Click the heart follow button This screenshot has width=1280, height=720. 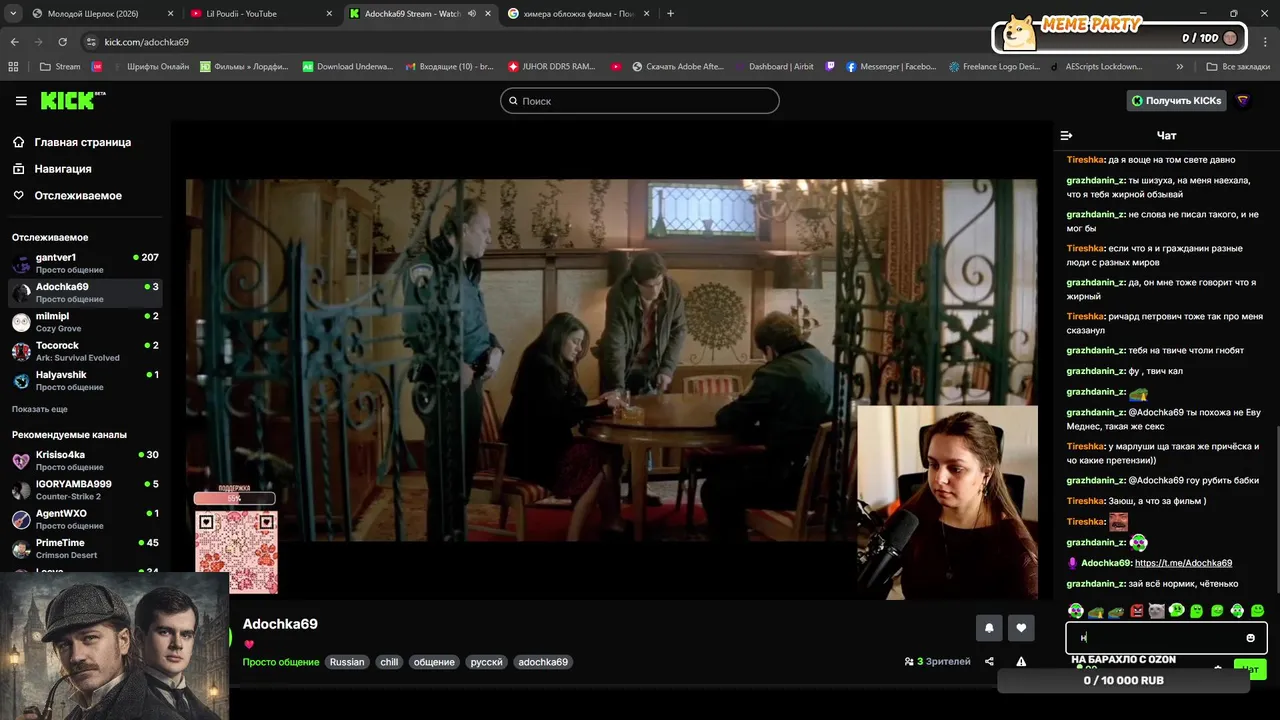[1021, 628]
